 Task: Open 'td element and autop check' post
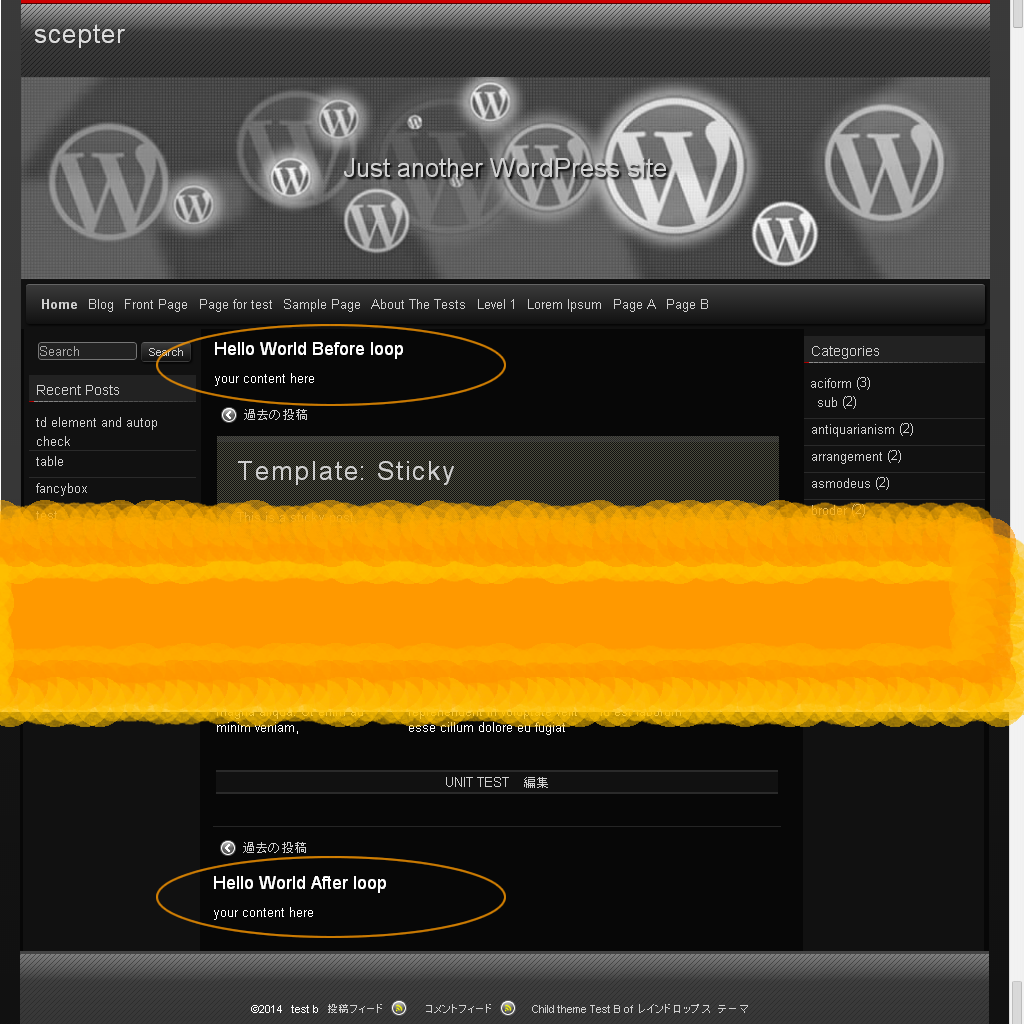(97, 432)
